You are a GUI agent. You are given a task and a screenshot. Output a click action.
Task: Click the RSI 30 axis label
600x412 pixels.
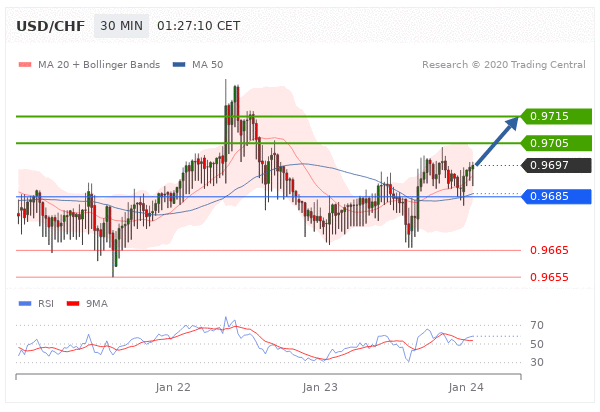click(537, 362)
